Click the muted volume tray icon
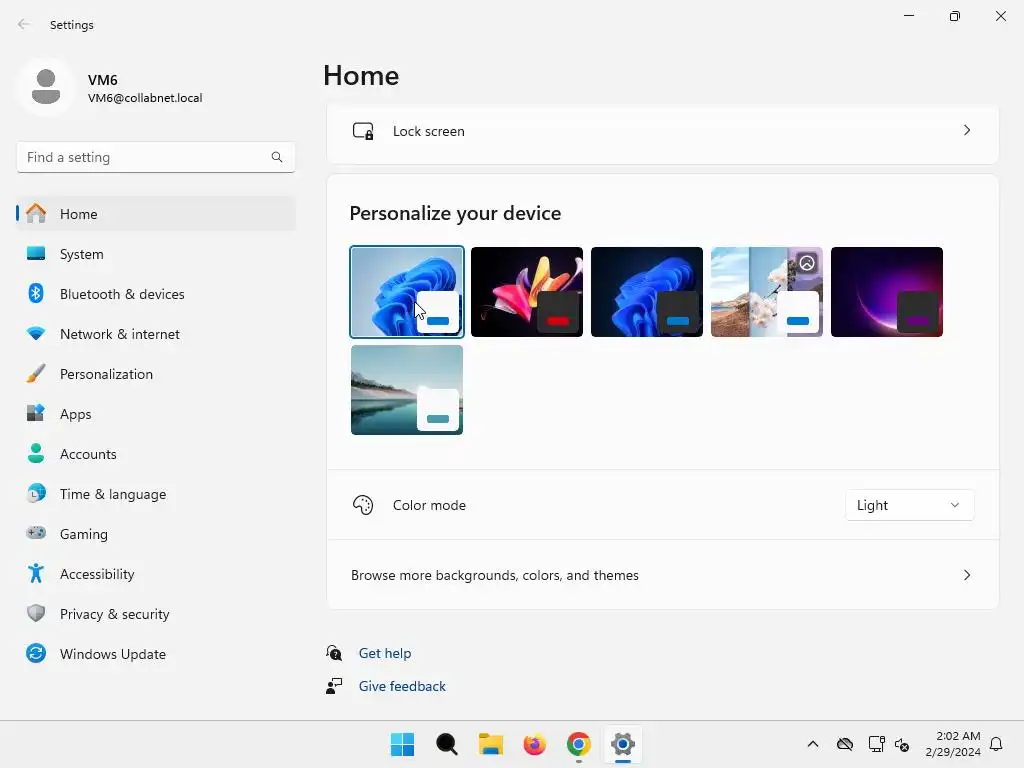This screenshot has height=768, width=1024. click(902, 744)
